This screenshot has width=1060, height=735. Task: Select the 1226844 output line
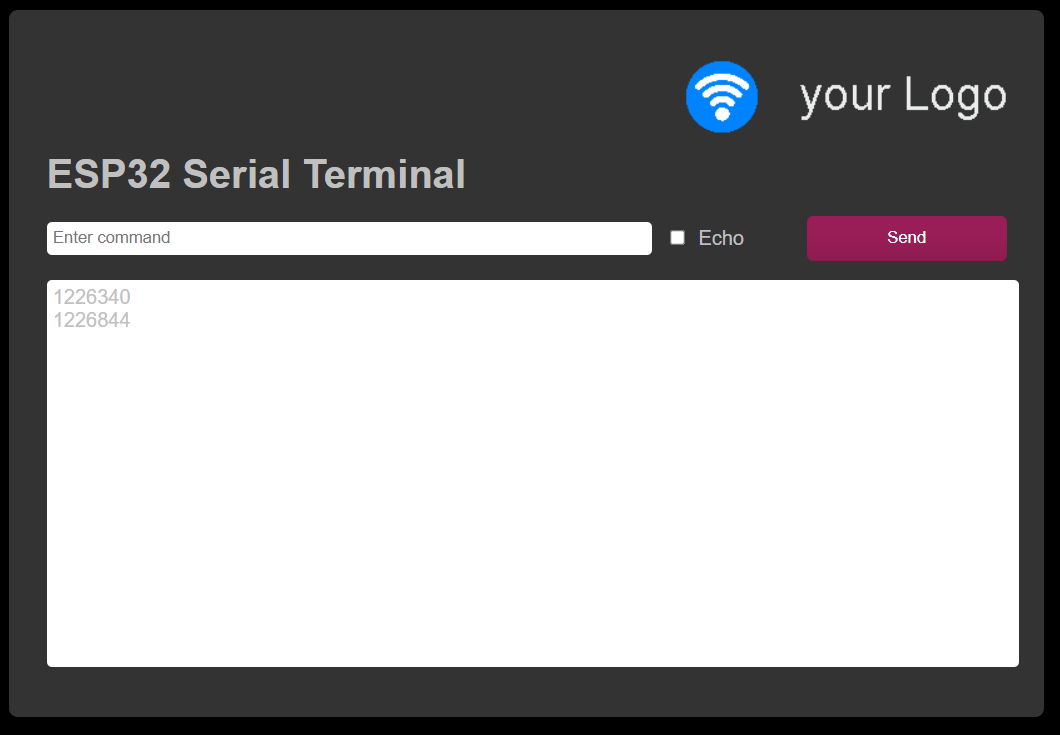[92, 320]
